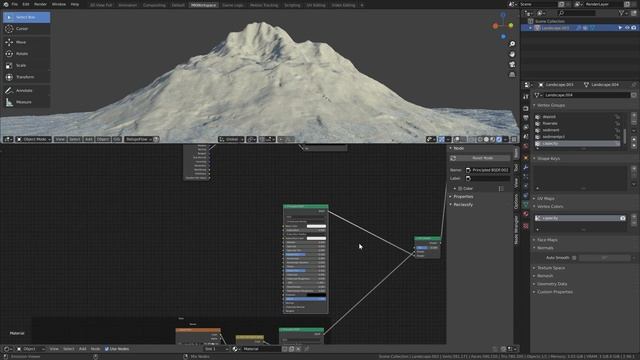Viewport: 640px width, 360px height.
Task: Open the Material properties tab icon
Action: (526, 214)
